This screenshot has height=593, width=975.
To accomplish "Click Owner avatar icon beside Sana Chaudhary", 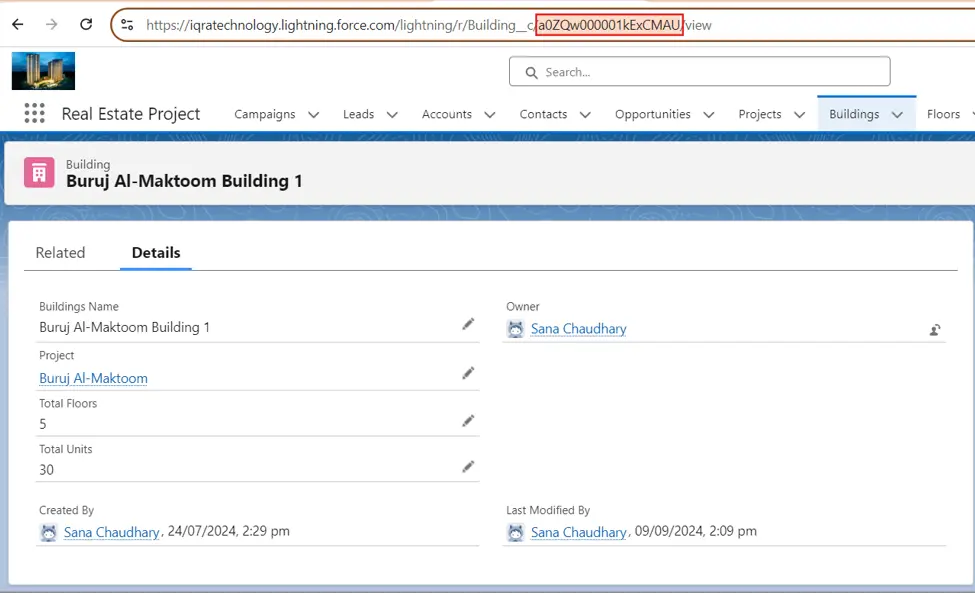I will click(515, 329).
